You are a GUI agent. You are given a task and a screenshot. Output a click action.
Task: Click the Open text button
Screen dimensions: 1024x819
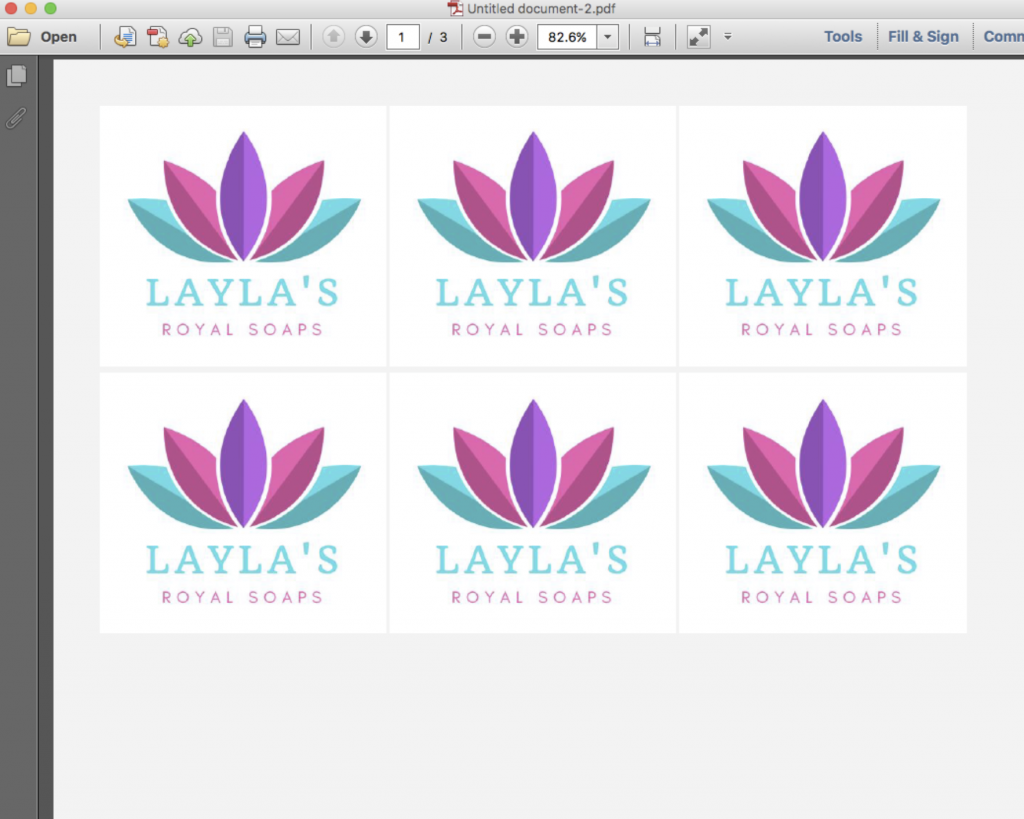(x=58, y=37)
